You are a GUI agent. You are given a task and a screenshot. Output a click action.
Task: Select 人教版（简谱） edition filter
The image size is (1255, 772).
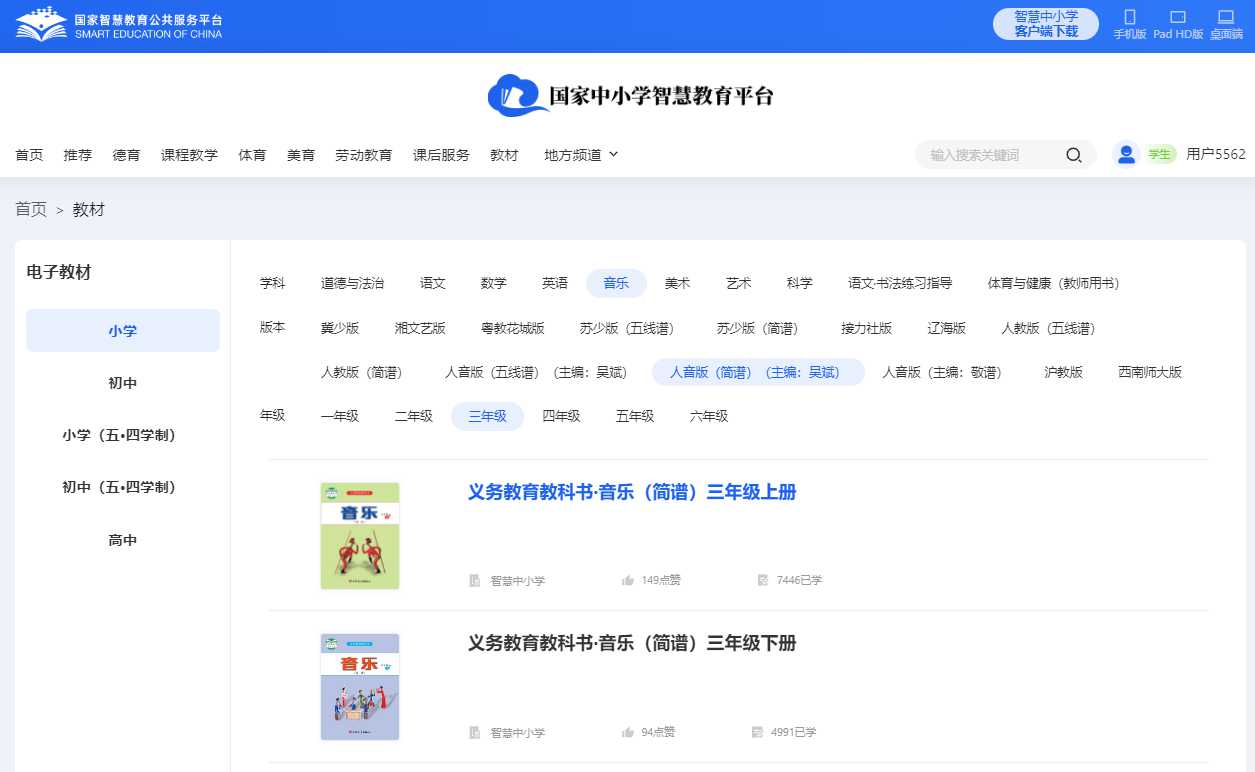coord(361,372)
